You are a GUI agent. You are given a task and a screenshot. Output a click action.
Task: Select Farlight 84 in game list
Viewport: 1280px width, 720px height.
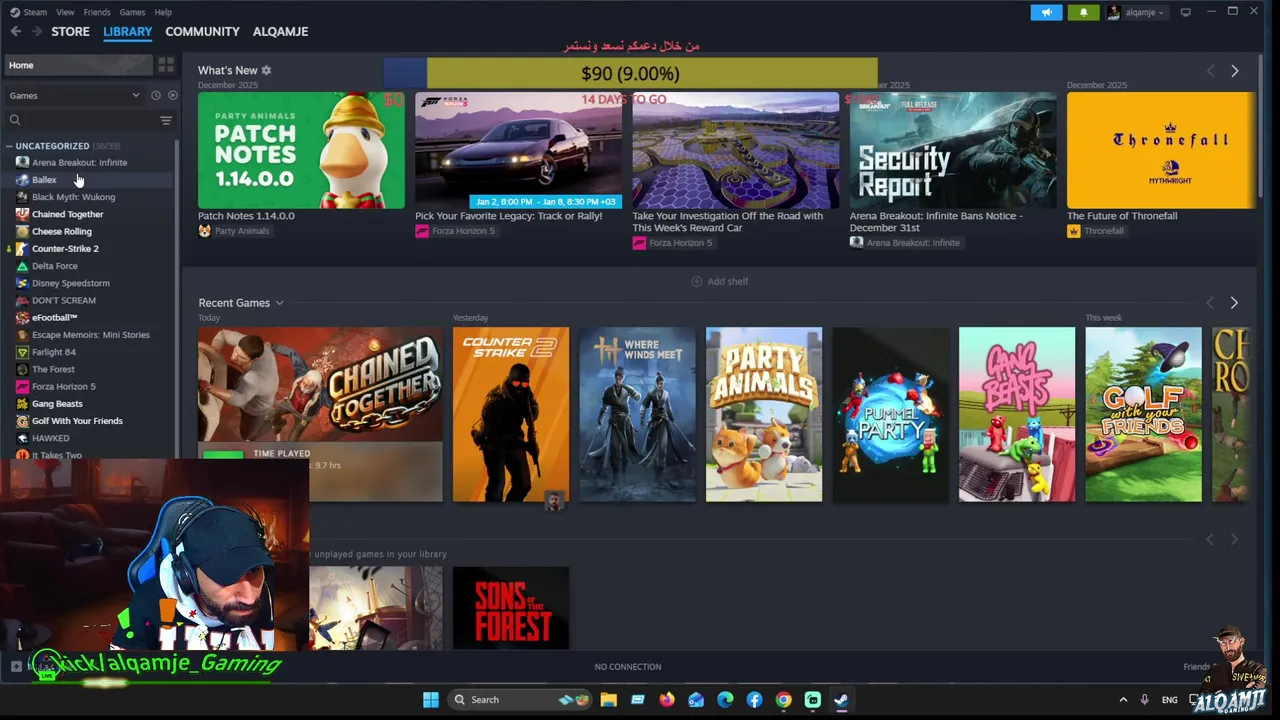click(x=53, y=352)
